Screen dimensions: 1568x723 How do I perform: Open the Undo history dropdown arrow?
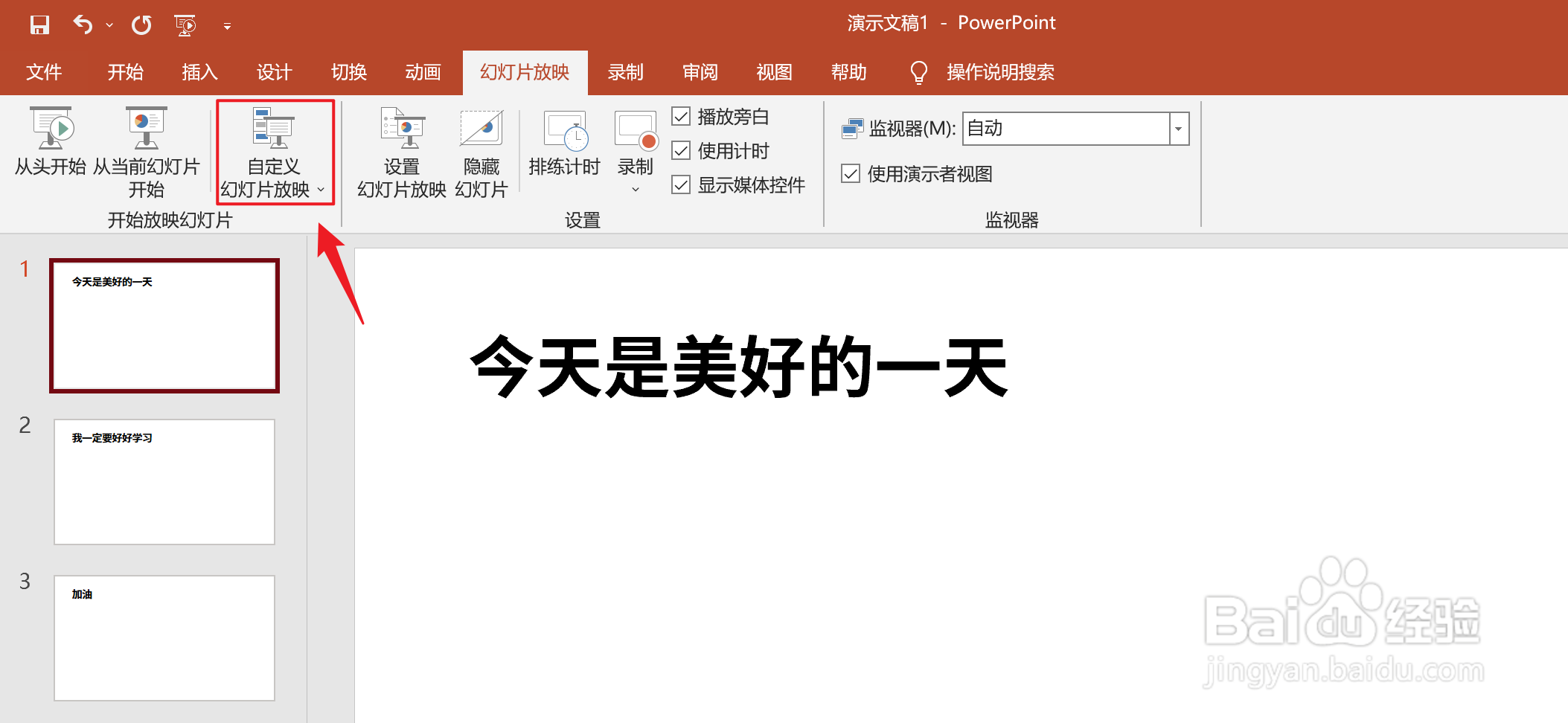109,25
